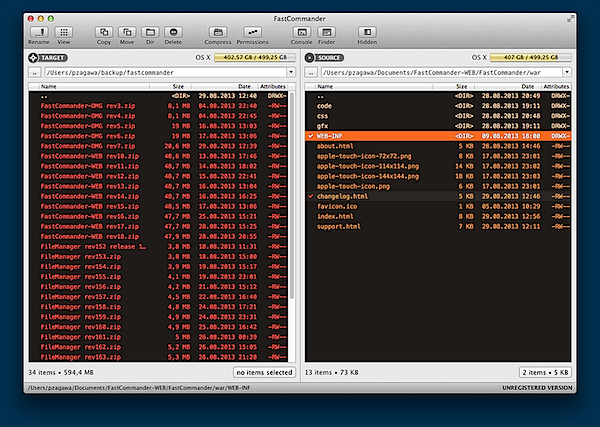
Task: Reveal in Finder toolbar icon
Action: coord(326,32)
